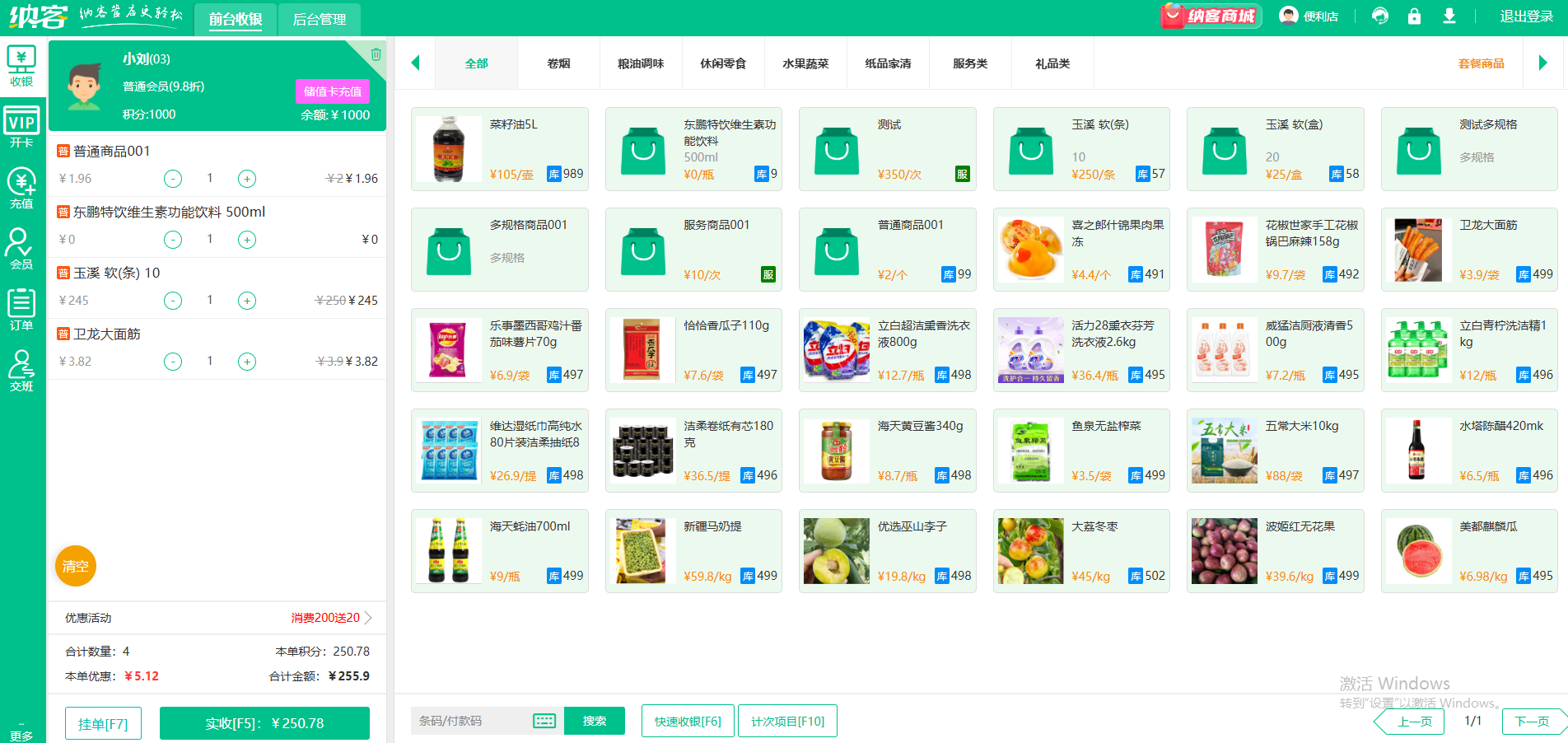This screenshot has width=1568, height=743.
Task: Increase quantity of 普通商品001
Action: point(247,179)
